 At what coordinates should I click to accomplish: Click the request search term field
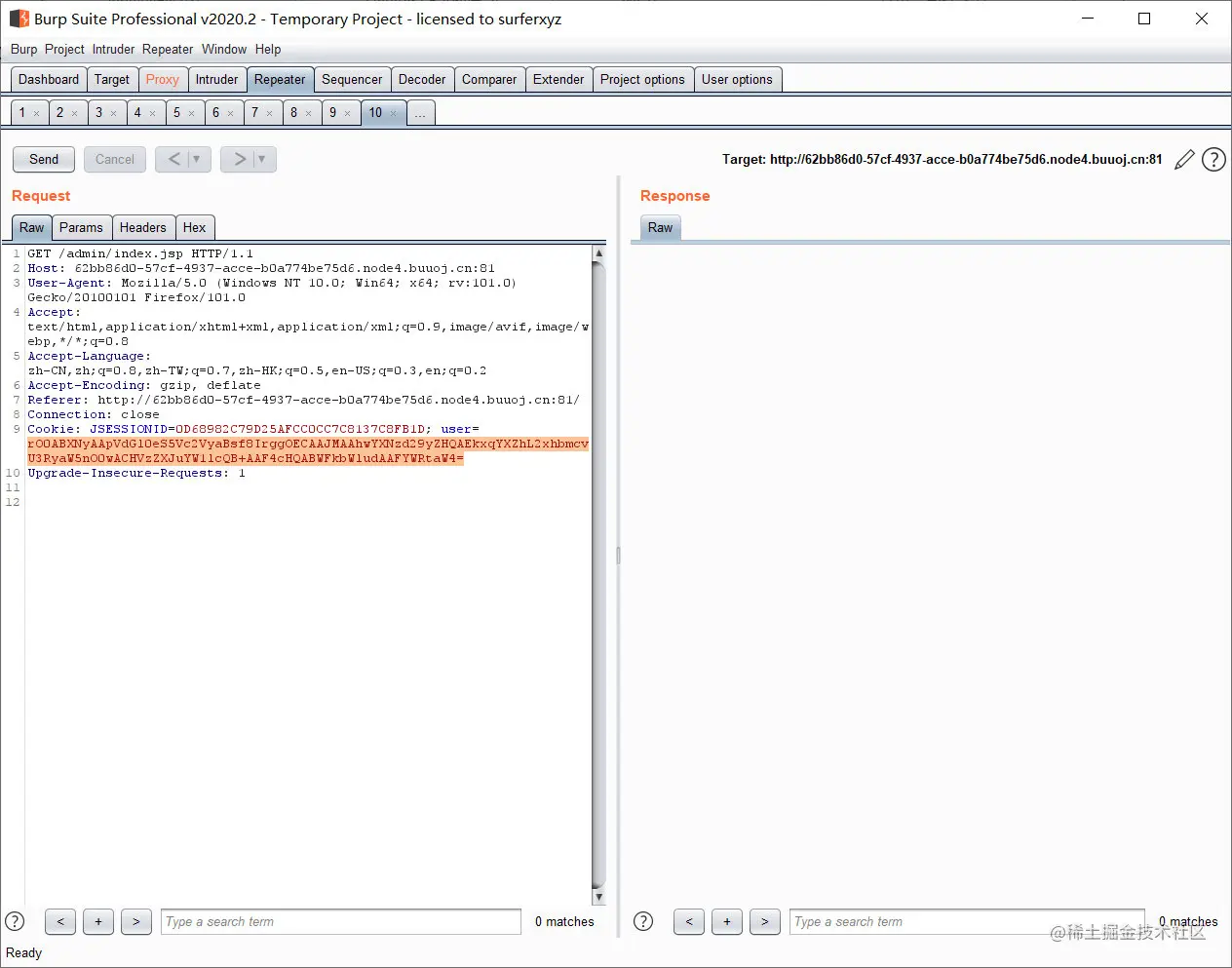341,921
